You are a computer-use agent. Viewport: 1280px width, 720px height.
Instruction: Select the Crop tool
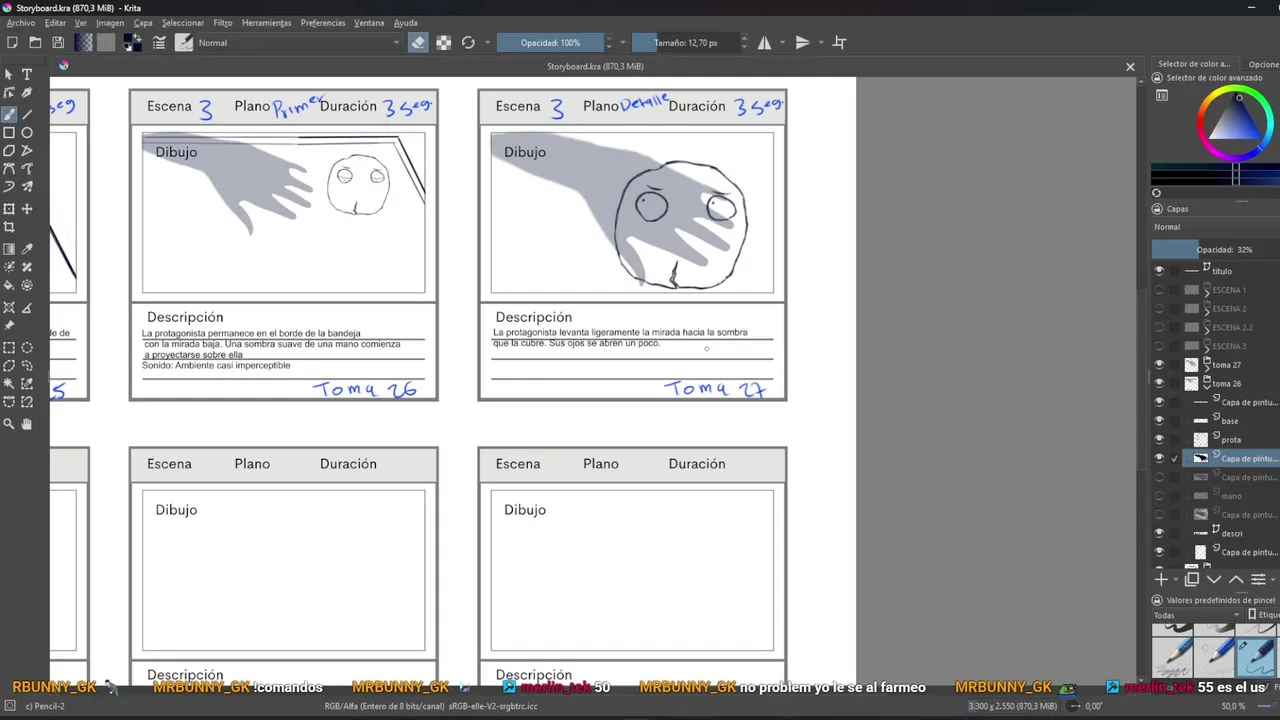click(9, 227)
